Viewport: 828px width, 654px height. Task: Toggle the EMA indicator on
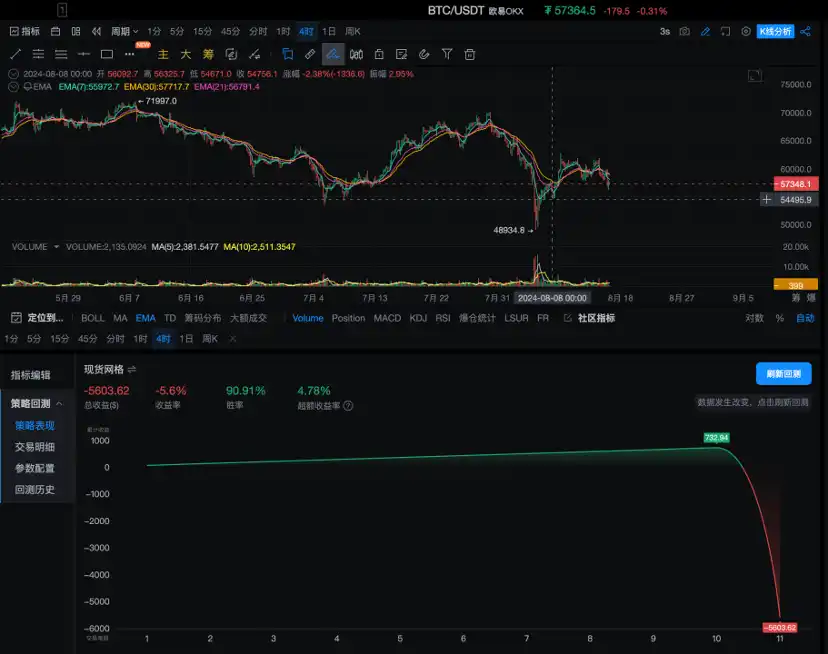click(x=145, y=318)
